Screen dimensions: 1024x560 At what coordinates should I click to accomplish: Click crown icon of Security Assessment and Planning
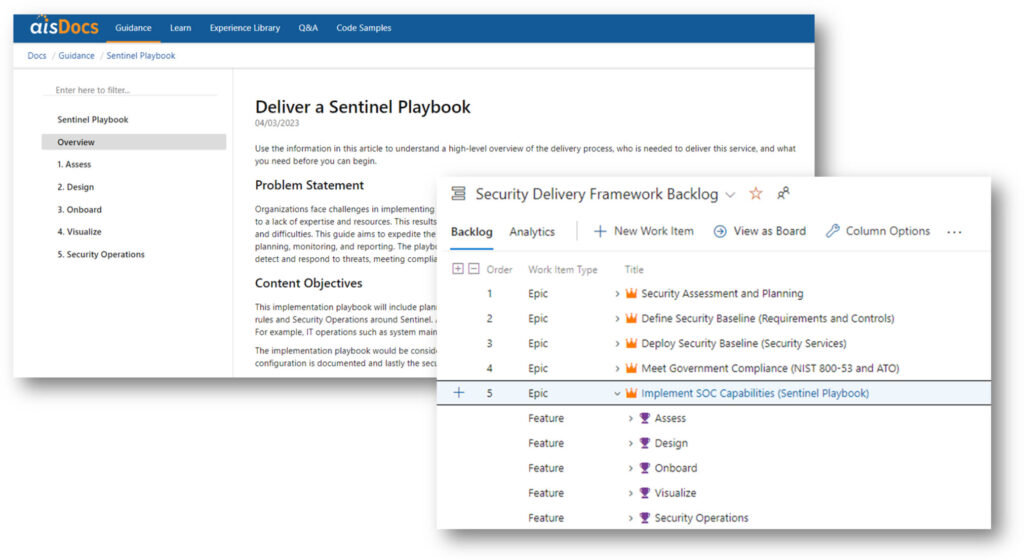click(631, 293)
